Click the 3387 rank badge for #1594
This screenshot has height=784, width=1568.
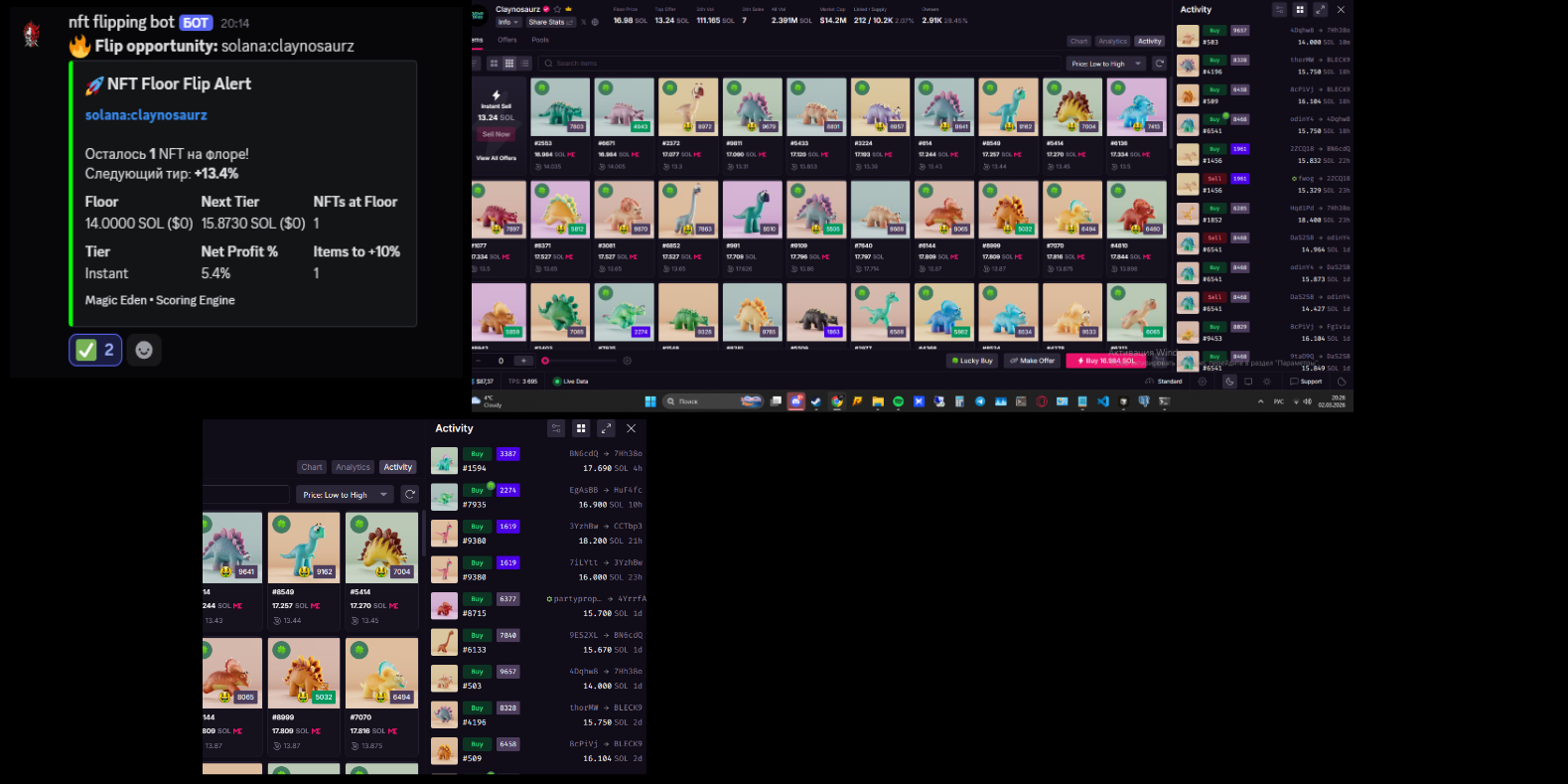coord(507,454)
